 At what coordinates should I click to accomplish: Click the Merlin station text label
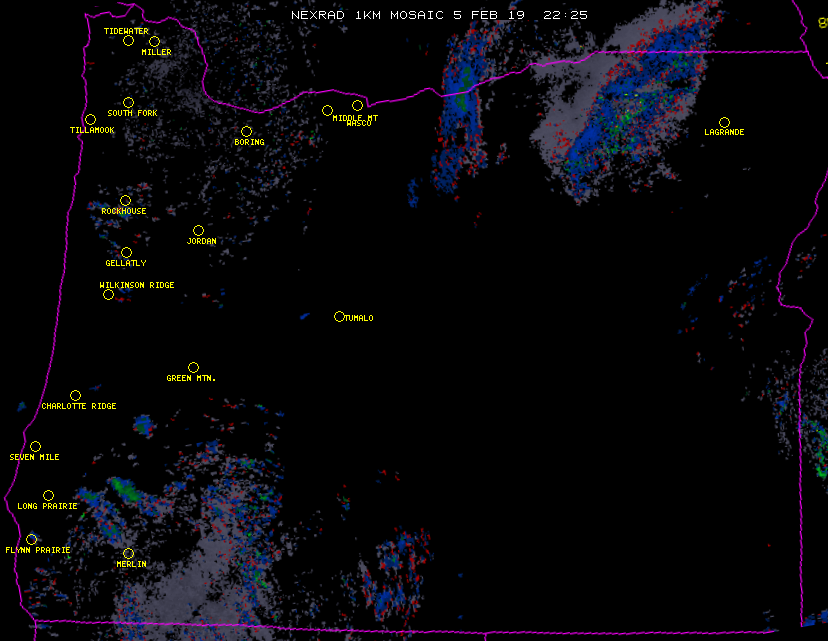[x=131, y=565]
